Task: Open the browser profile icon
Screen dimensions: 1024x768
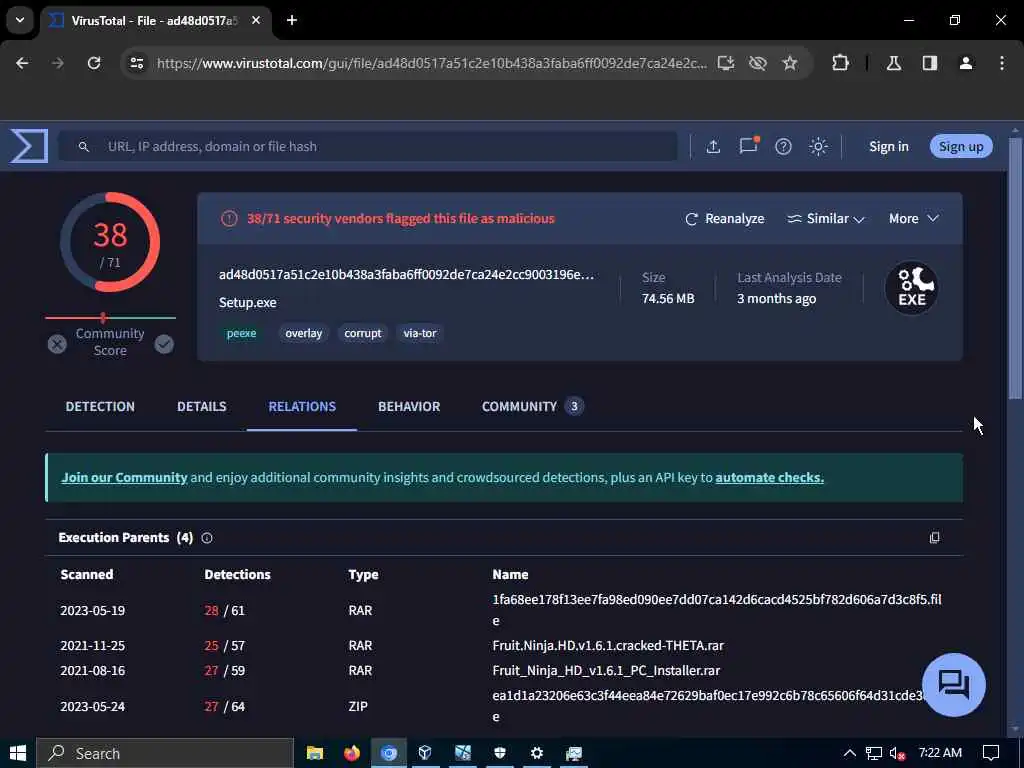Action: [x=966, y=63]
